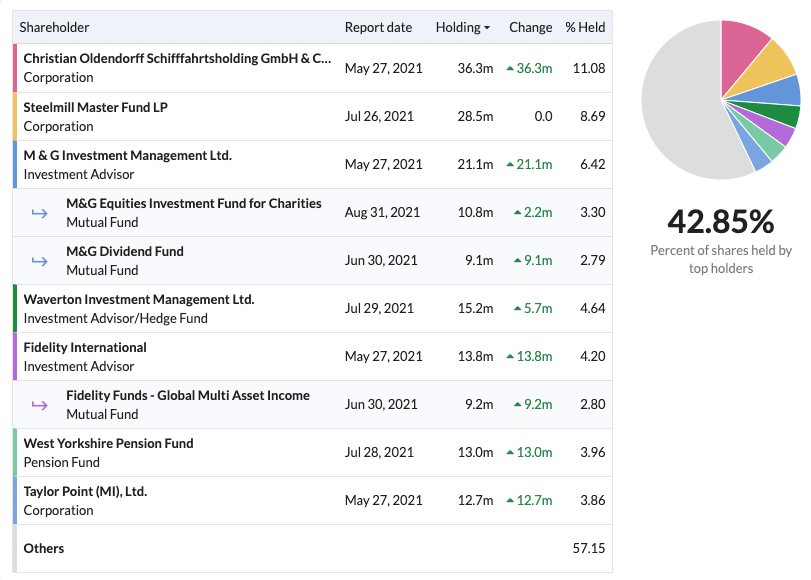The height and width of the screenshot is (580, 811).
Task: Click the 42.85% top holders figure
Action: (x=720, y=221)
